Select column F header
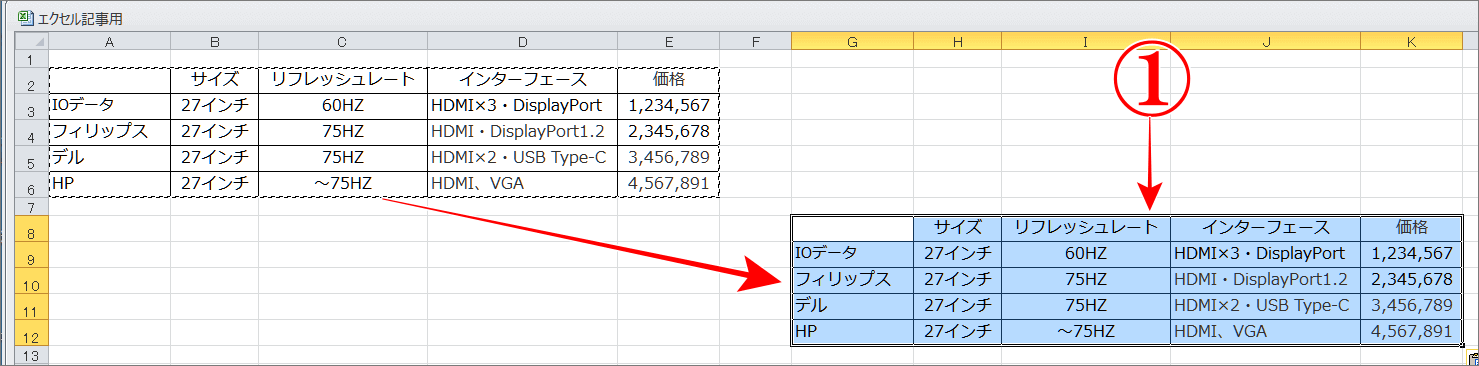Viewport: 1479px width, 366px height. coord(755,41)
